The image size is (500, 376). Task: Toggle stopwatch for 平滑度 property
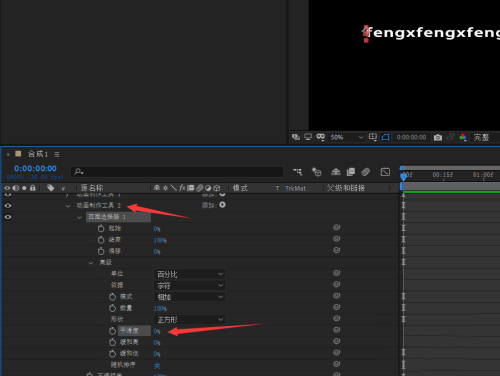click(x=112, y=331)
